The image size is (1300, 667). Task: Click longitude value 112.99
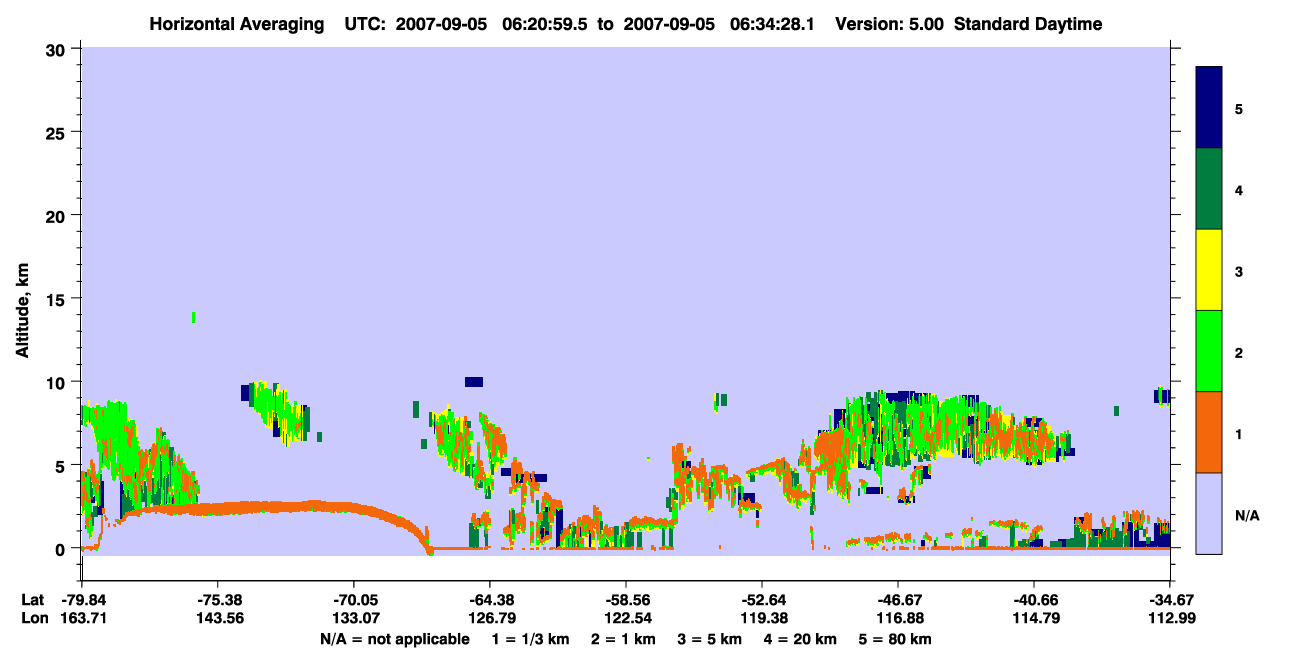(1170, 618)
